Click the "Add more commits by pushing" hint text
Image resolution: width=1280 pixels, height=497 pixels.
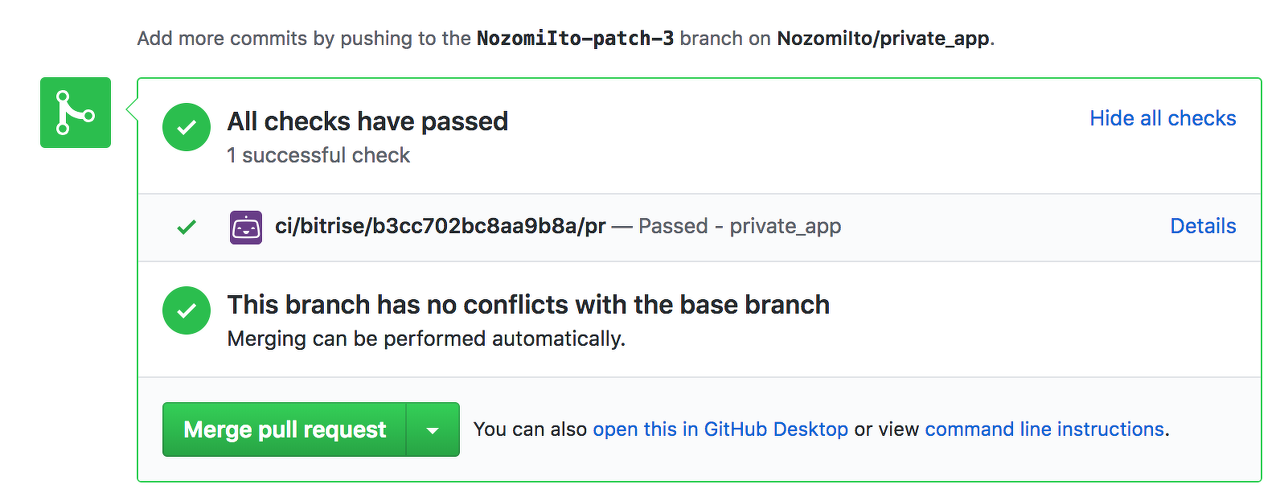tap(304, 39)
